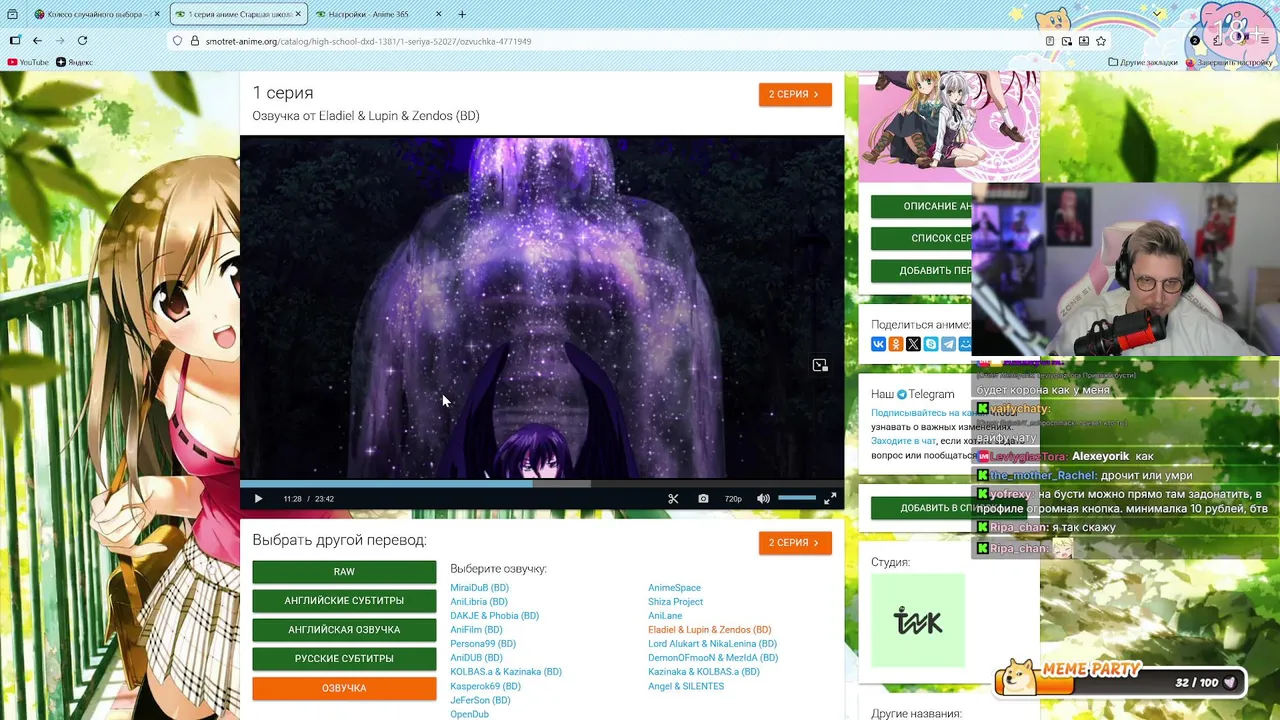The width and height of the screenshot is (1280, 720).
Task: Pick DAKJE & Phobia (BD) voiceover
Action: click(x=494, y=616)
